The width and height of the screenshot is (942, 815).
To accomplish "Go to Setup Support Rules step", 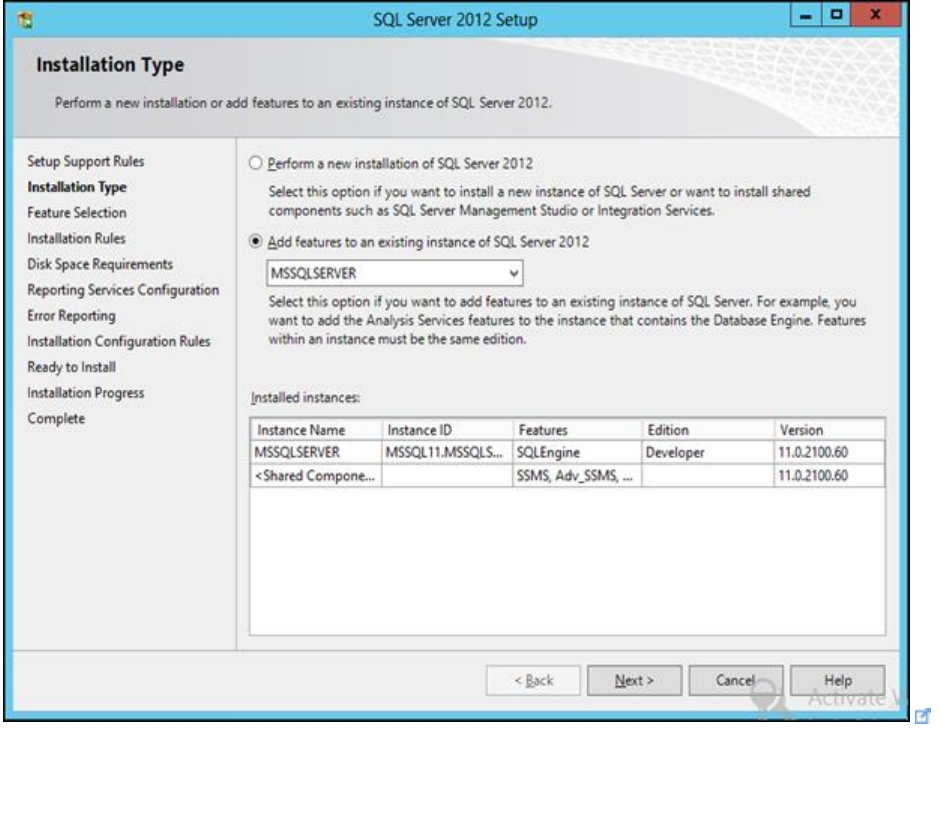I will click(x=86, y=162).
